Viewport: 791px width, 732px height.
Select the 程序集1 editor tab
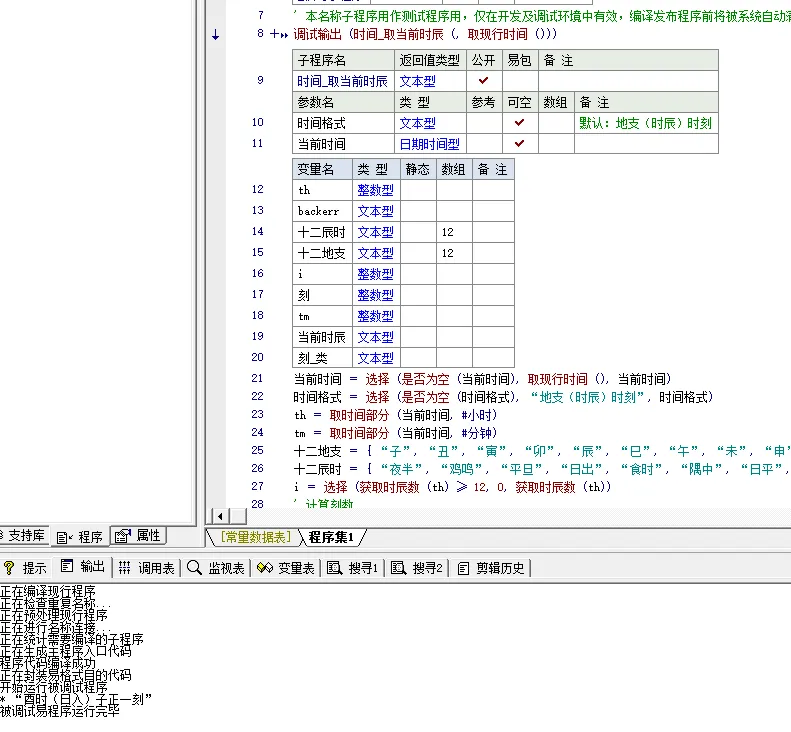click(x=335, y=538)
